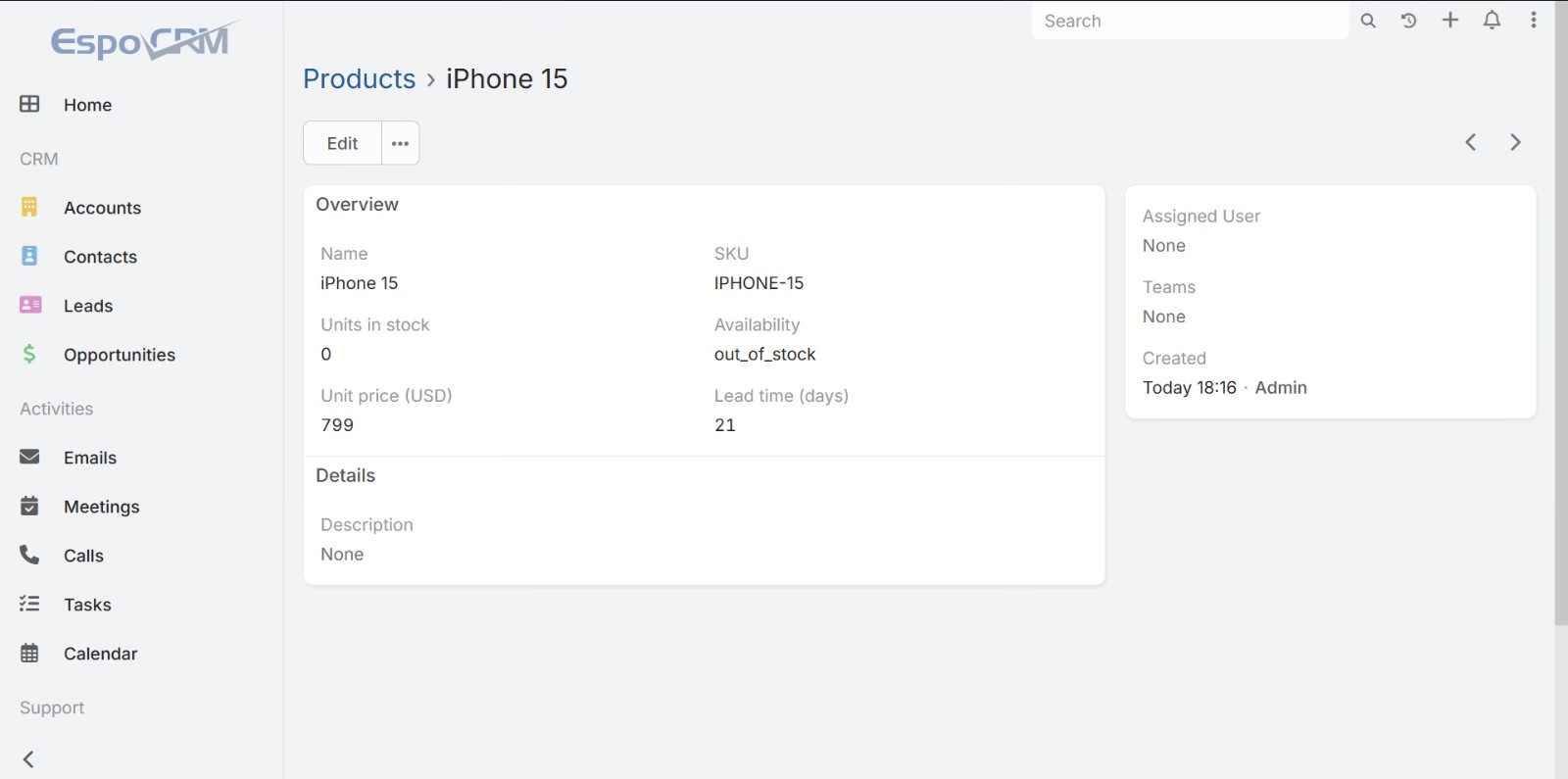Screen dimensions: 1568x779
Task: Click the Edit button
Action: click(x=342, y=143)
